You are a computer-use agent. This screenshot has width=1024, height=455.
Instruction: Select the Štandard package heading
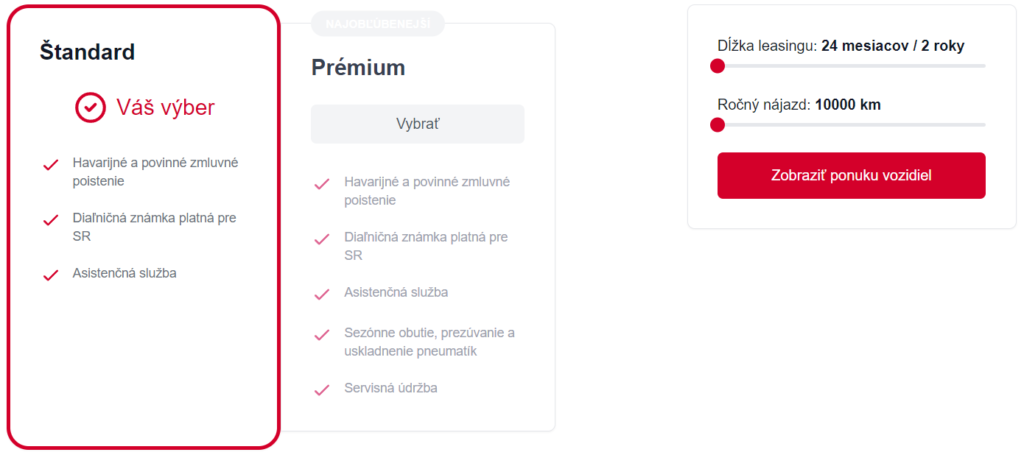[87, 52]
